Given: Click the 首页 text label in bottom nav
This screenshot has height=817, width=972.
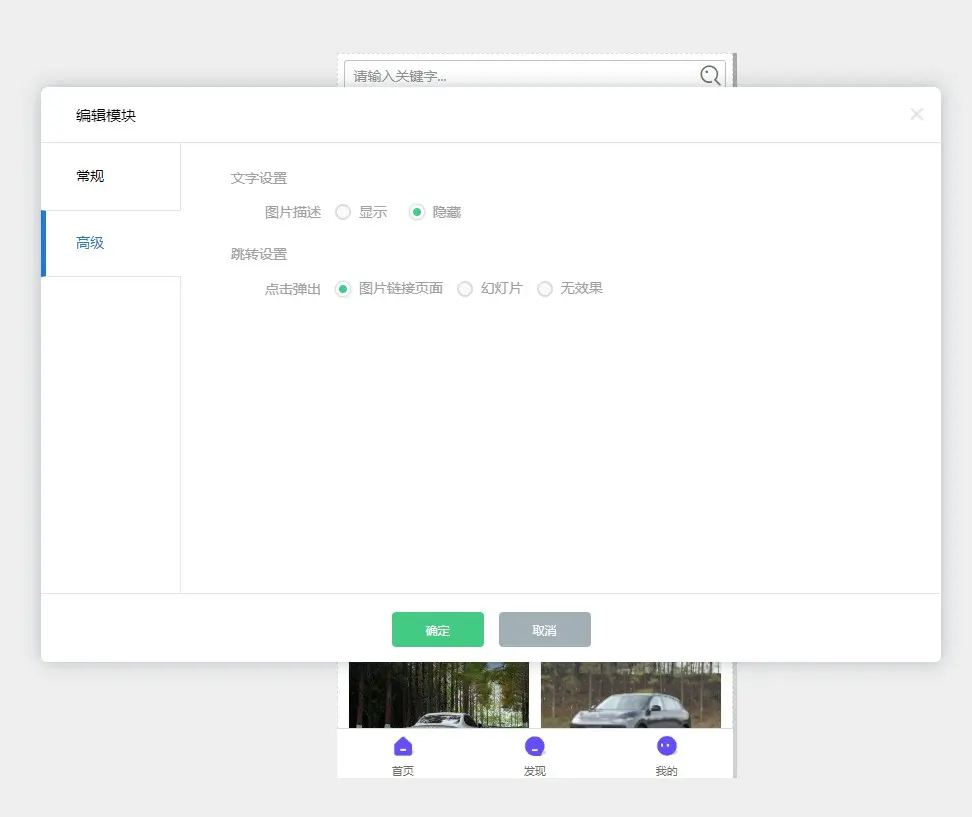Looking at the screenshot, I should pyautogui.click(x=403, y=771).
